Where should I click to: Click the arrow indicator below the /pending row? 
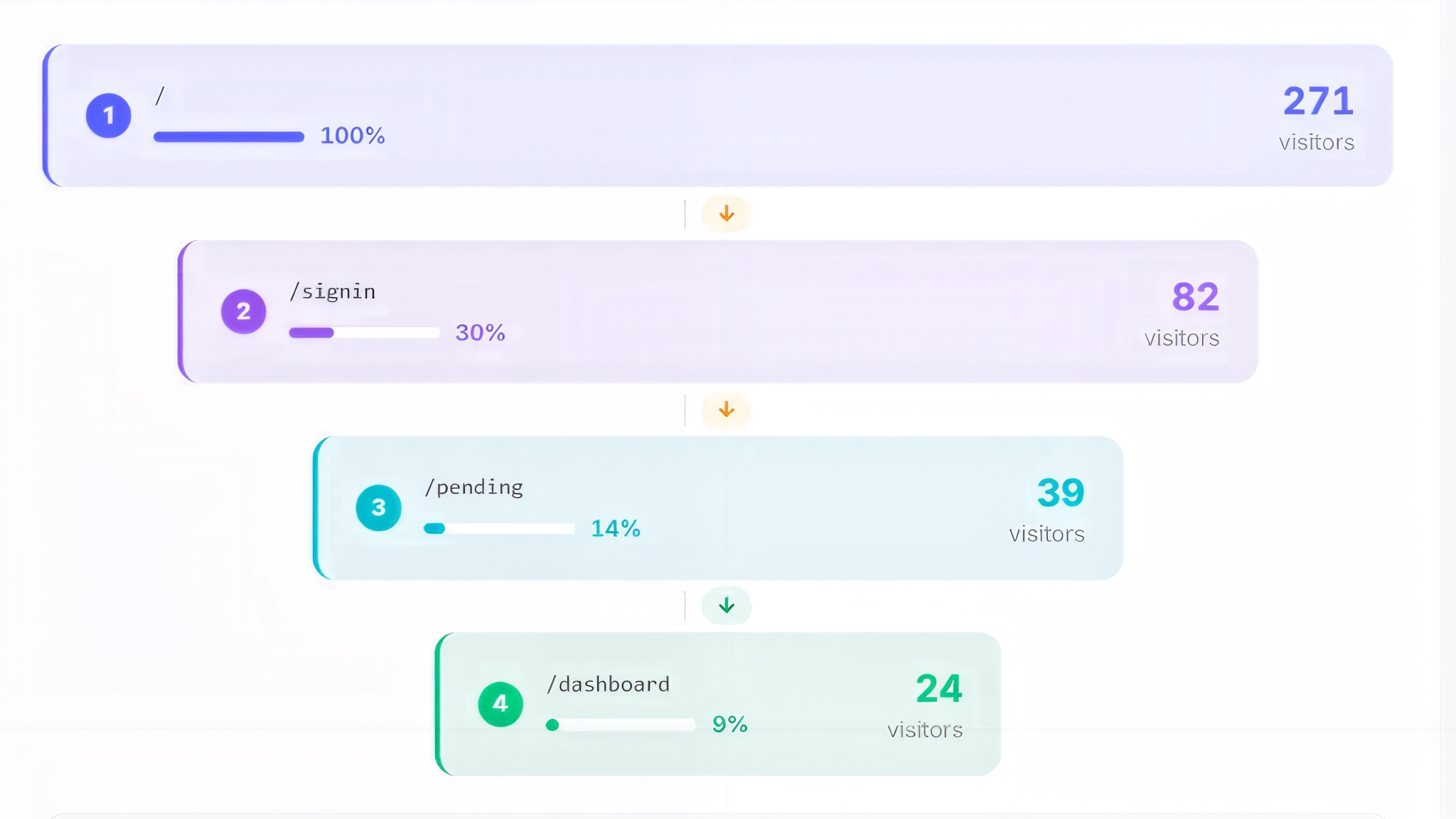coord(727,605)
